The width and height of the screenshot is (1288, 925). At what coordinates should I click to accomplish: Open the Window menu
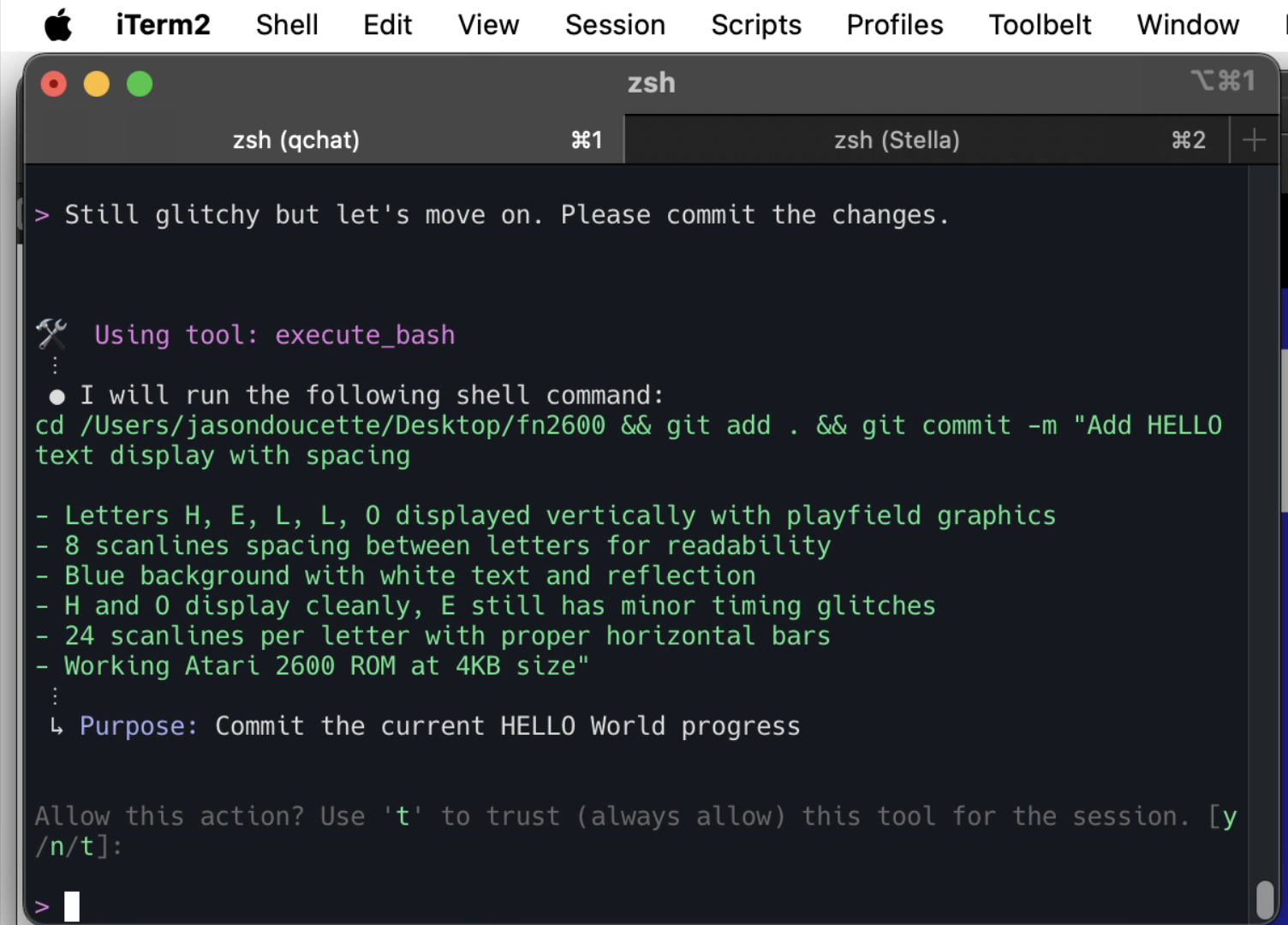click(1188, 24)
